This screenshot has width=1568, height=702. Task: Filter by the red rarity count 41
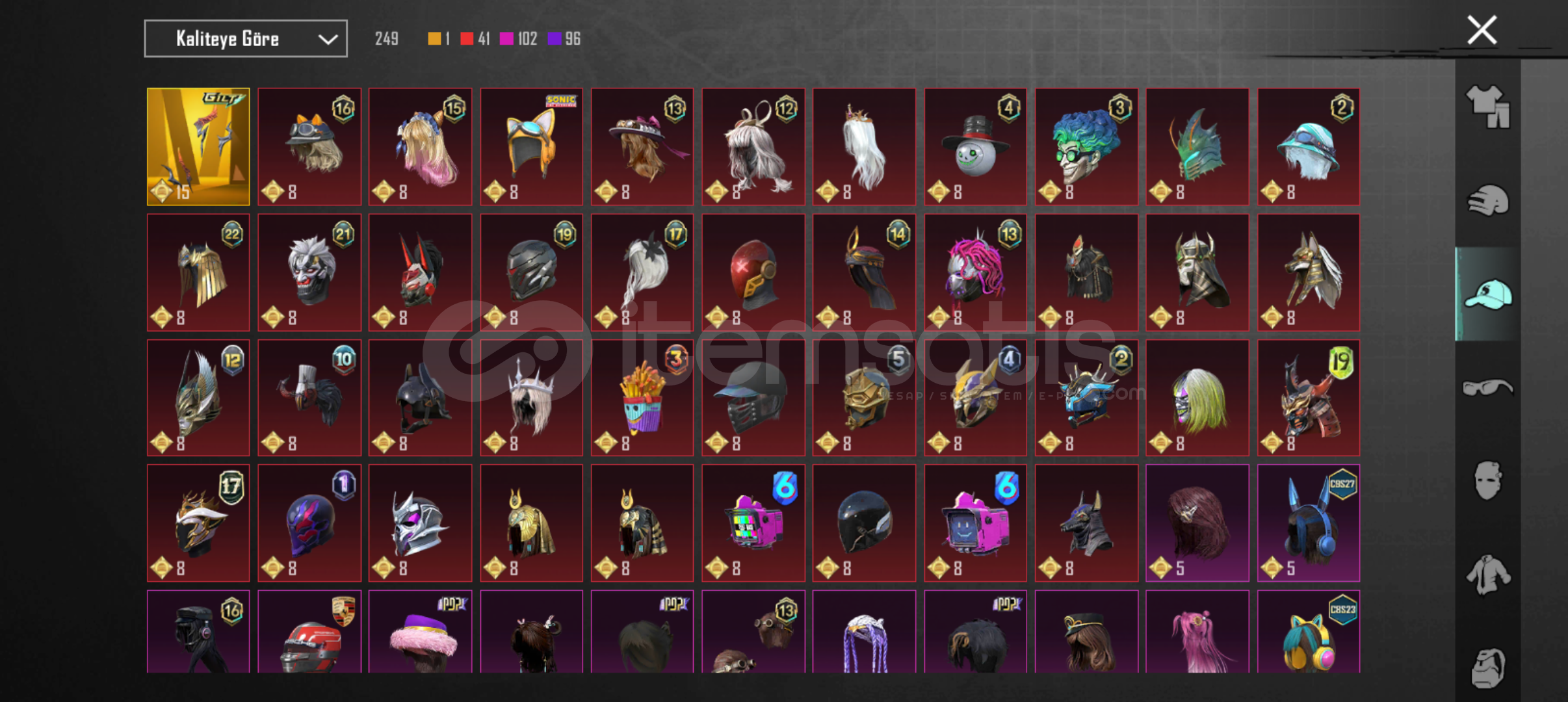[475, 39]
